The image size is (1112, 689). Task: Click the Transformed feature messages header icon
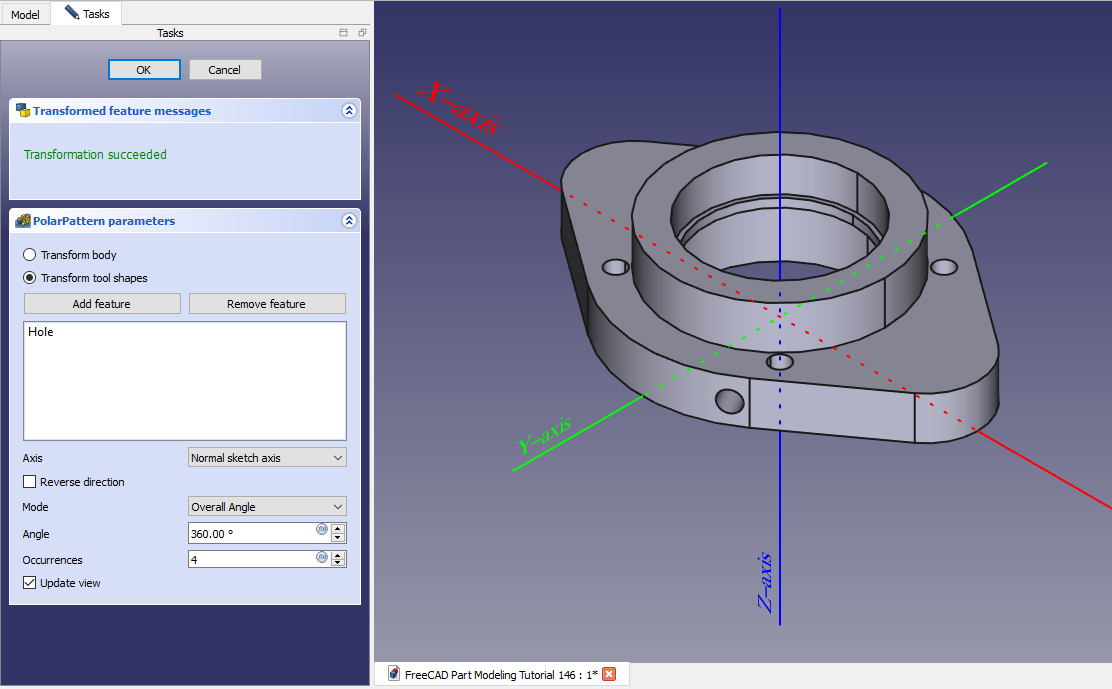(22, 111)
